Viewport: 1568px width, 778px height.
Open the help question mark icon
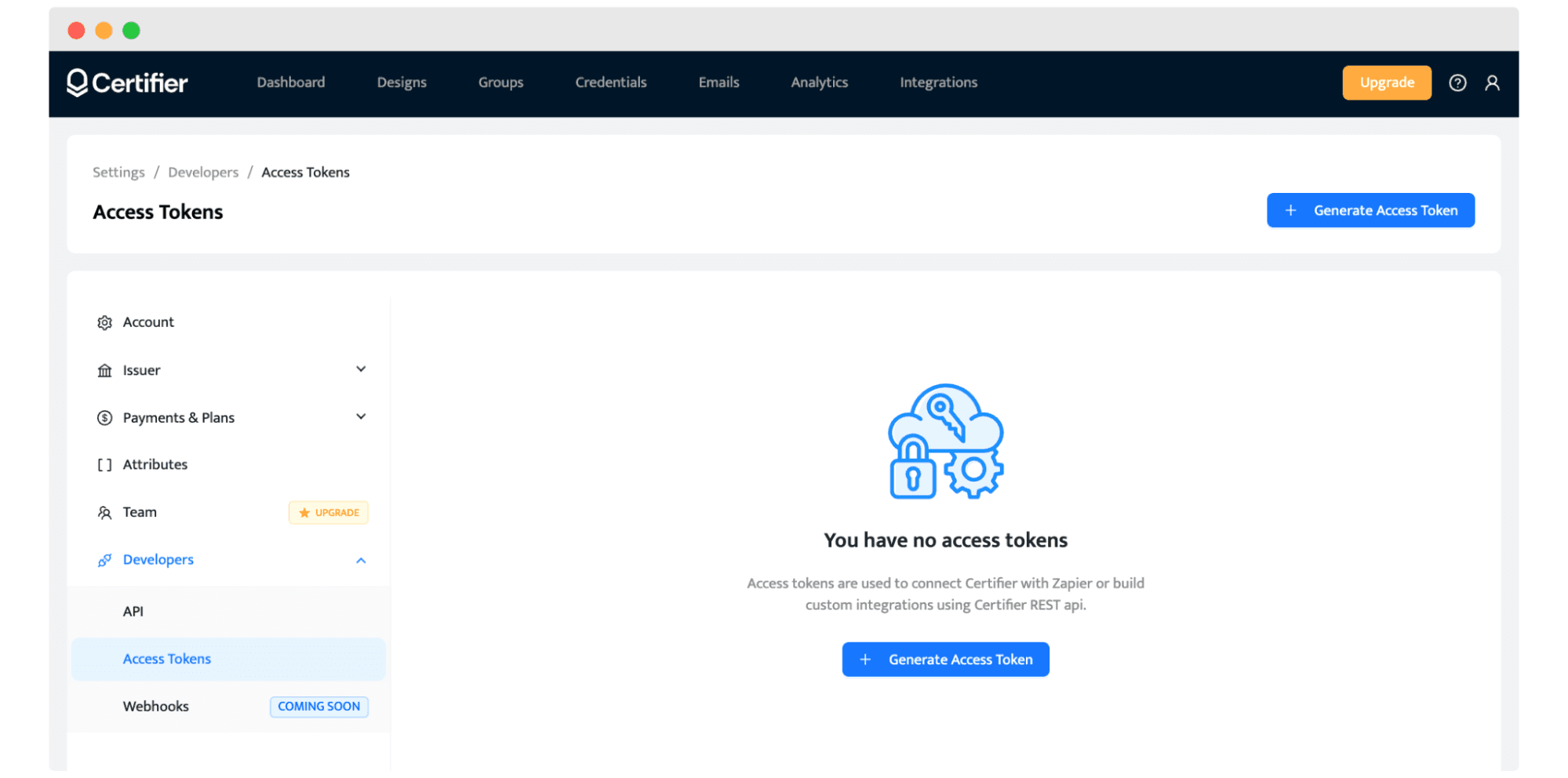1457,82
